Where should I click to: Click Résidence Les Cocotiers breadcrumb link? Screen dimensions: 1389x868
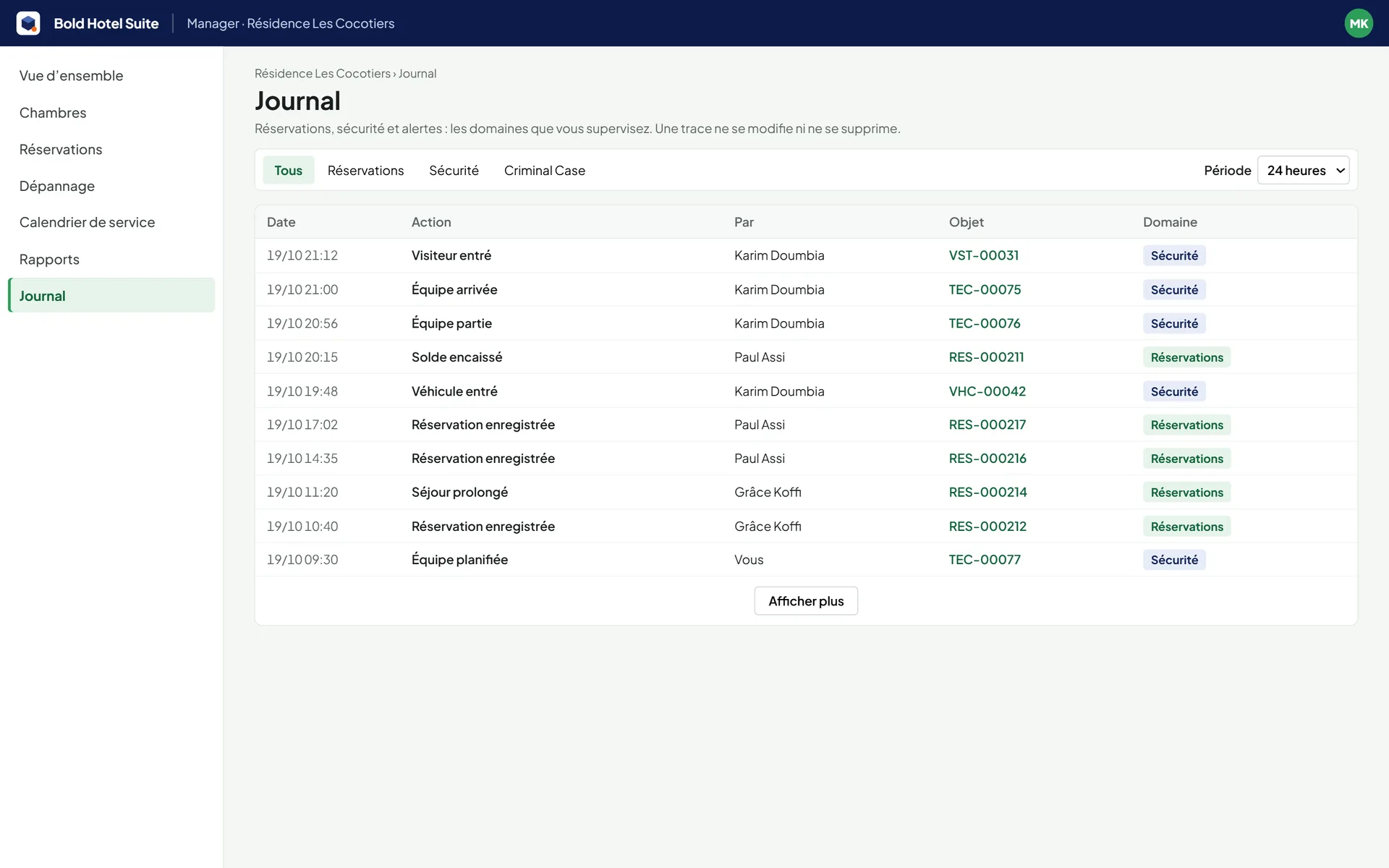pos(322,73)
